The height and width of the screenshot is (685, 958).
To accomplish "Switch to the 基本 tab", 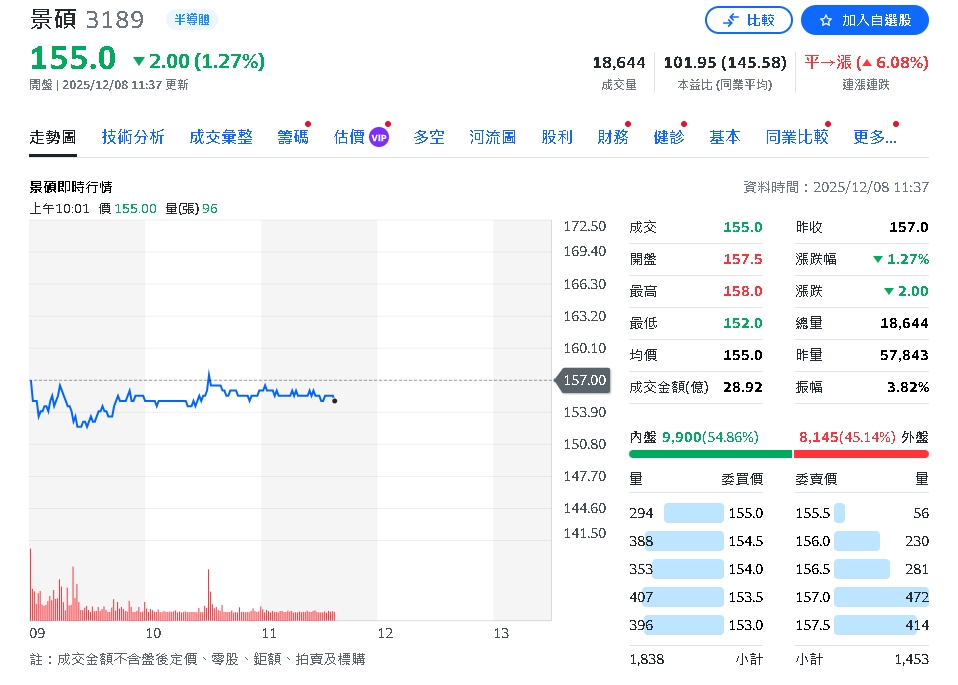I will pos(724,137).
